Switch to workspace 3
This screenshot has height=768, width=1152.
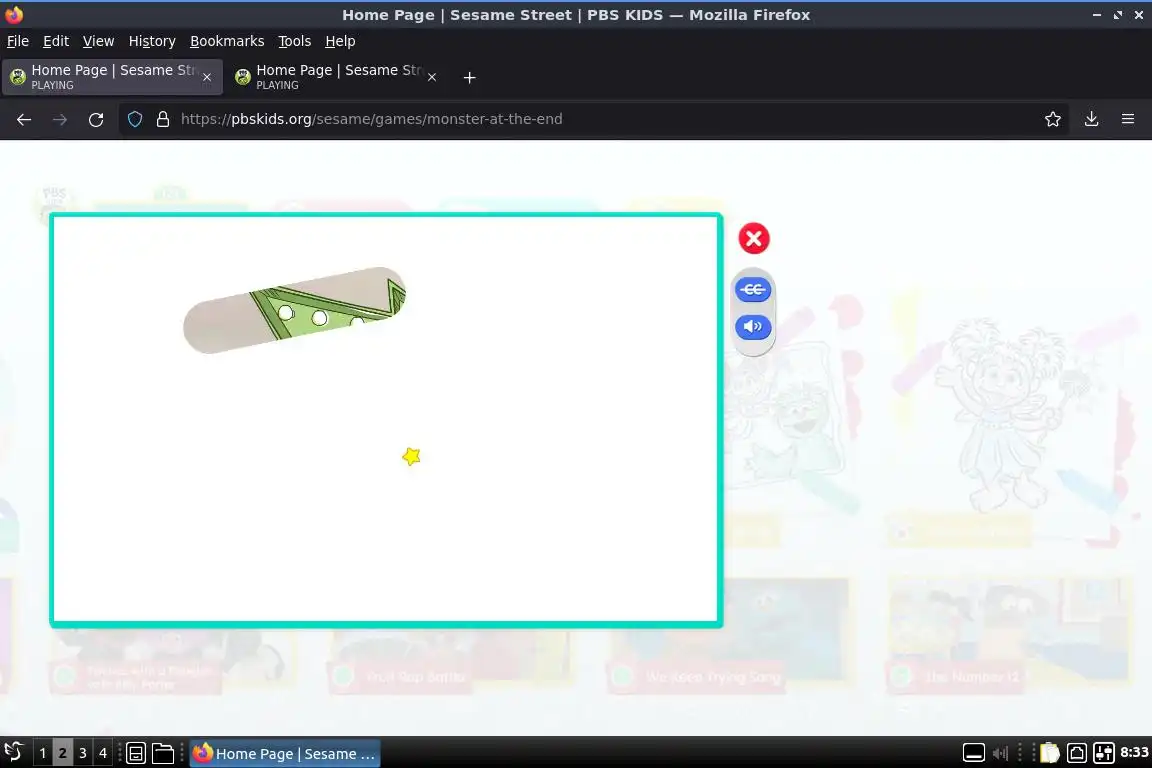pyautogui.click(x=82, y=753)
